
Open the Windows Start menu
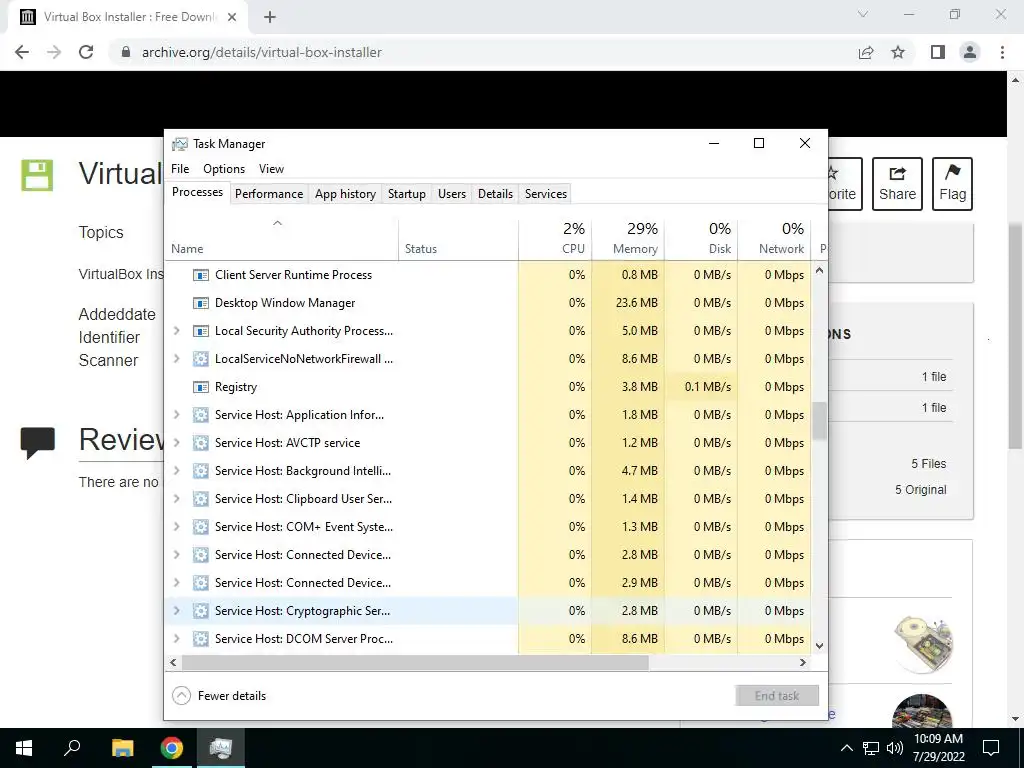click(24, 748)
